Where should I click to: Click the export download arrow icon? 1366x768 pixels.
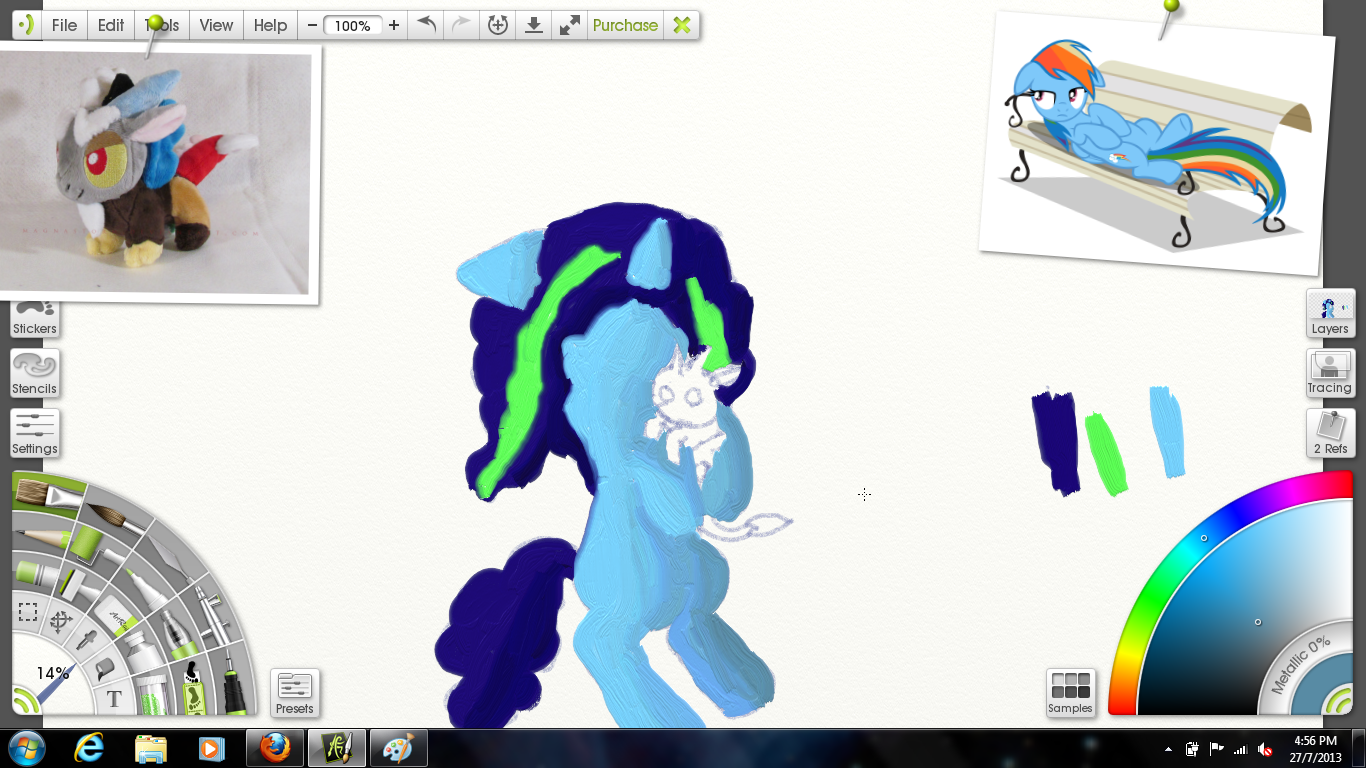coord(534,25)
